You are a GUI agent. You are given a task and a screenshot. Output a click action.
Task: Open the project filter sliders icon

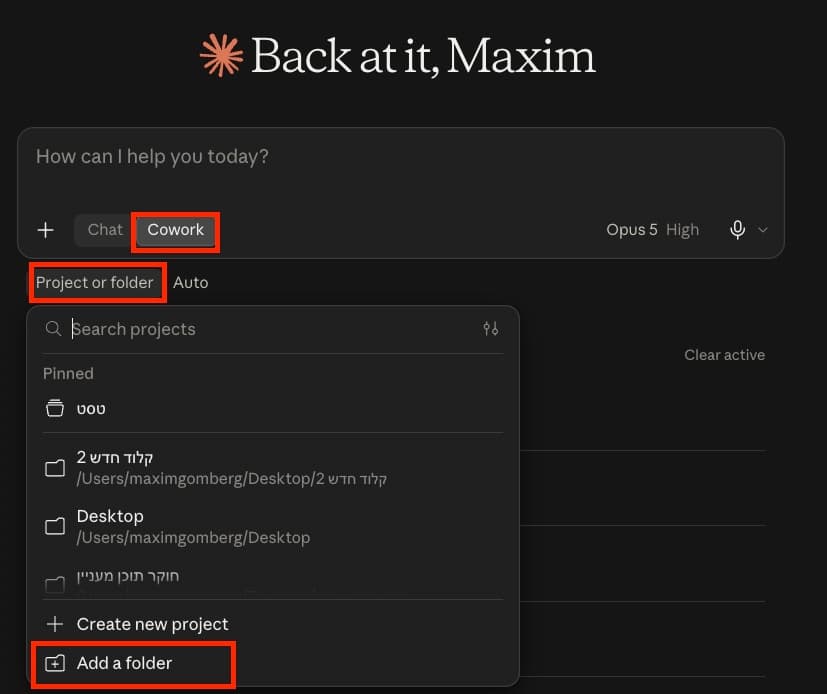491,329
